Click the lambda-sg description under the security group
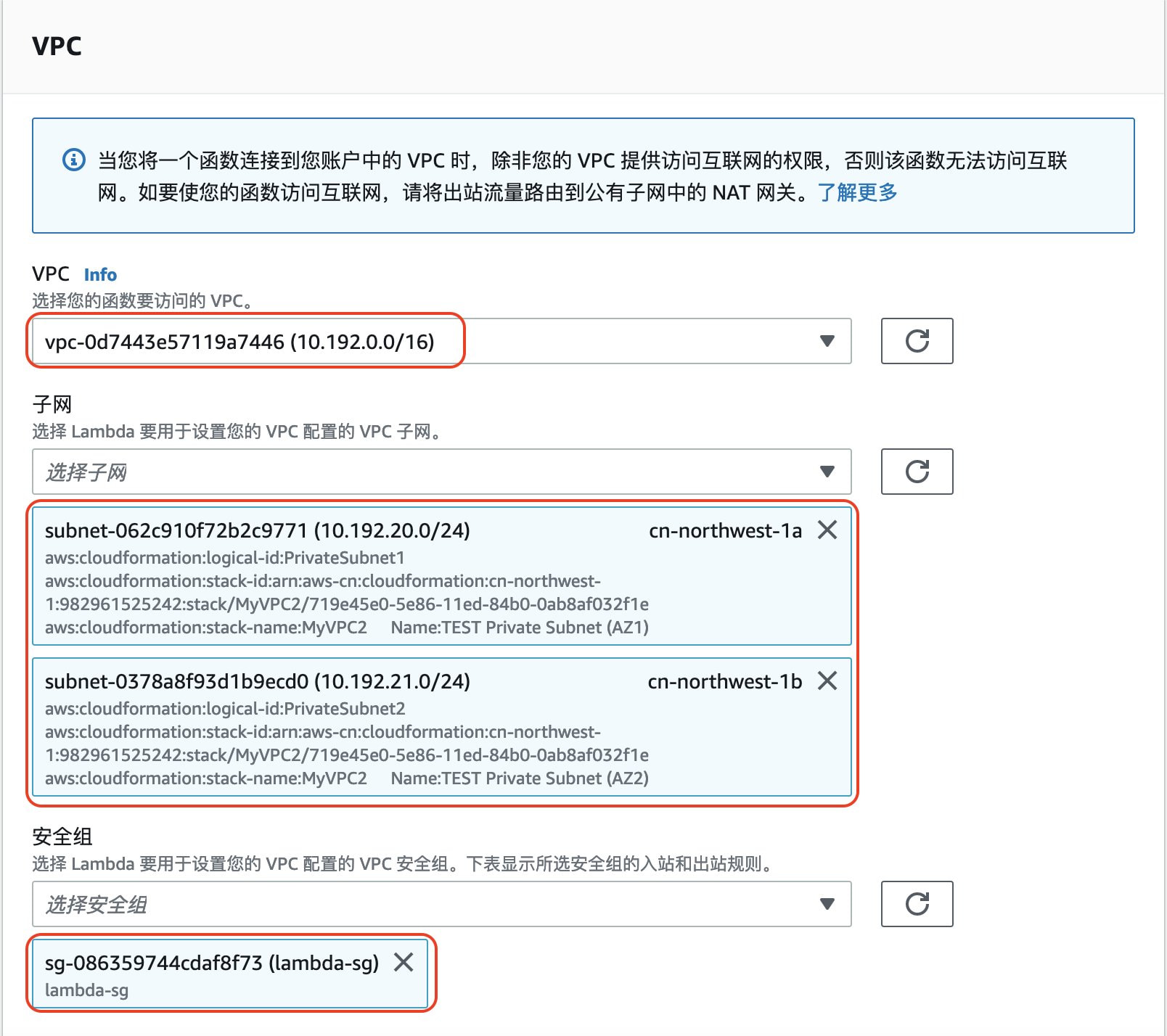1167x1036 pixels. (x=86, y=990)
